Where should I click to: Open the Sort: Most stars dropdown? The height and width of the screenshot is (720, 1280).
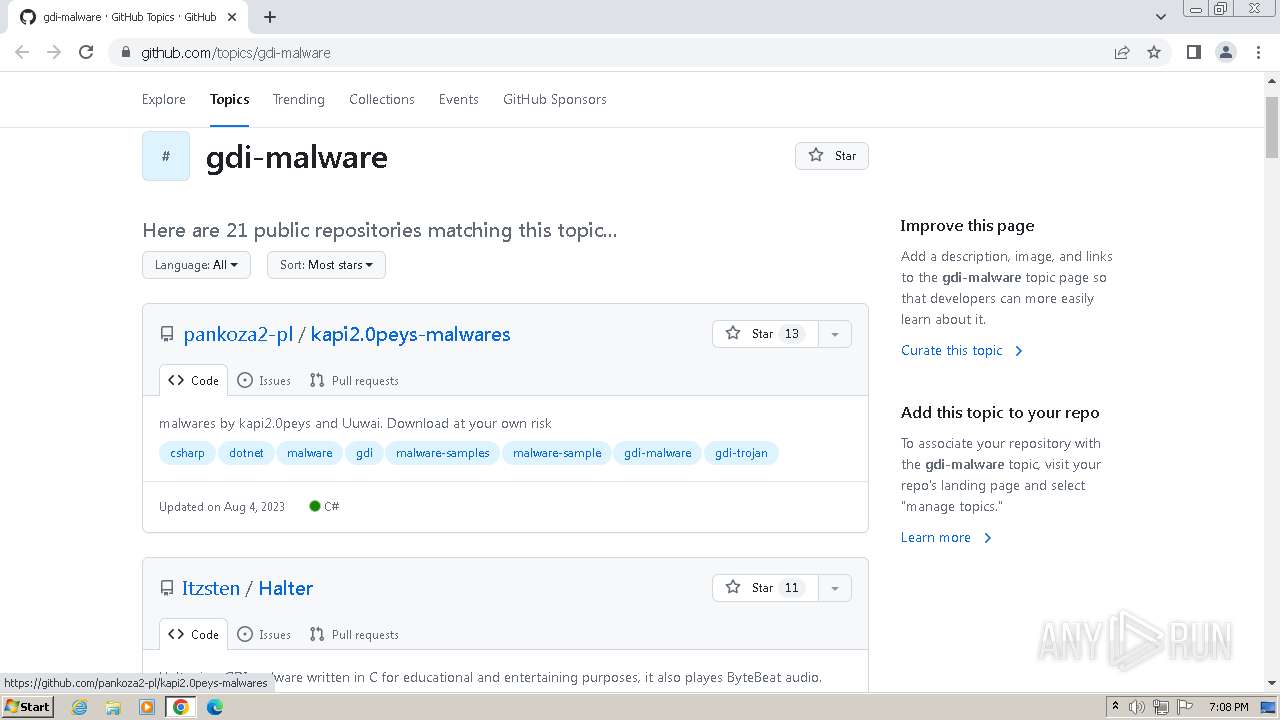click(x=326, y=265)
